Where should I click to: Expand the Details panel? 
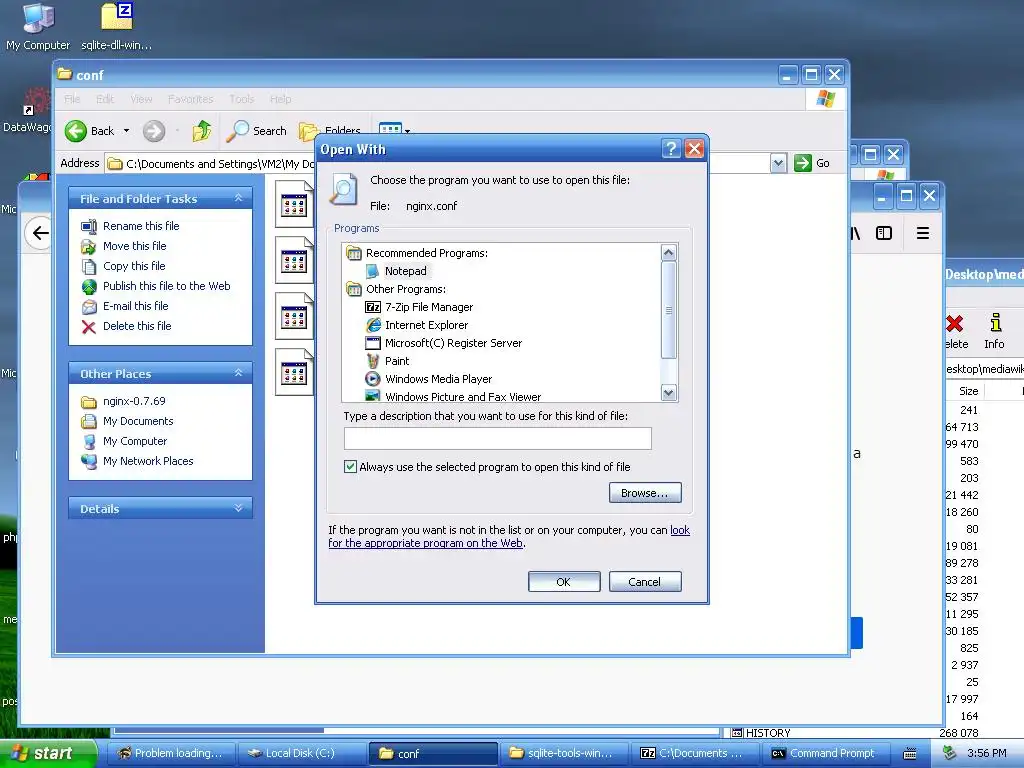(x=238, y=508)
